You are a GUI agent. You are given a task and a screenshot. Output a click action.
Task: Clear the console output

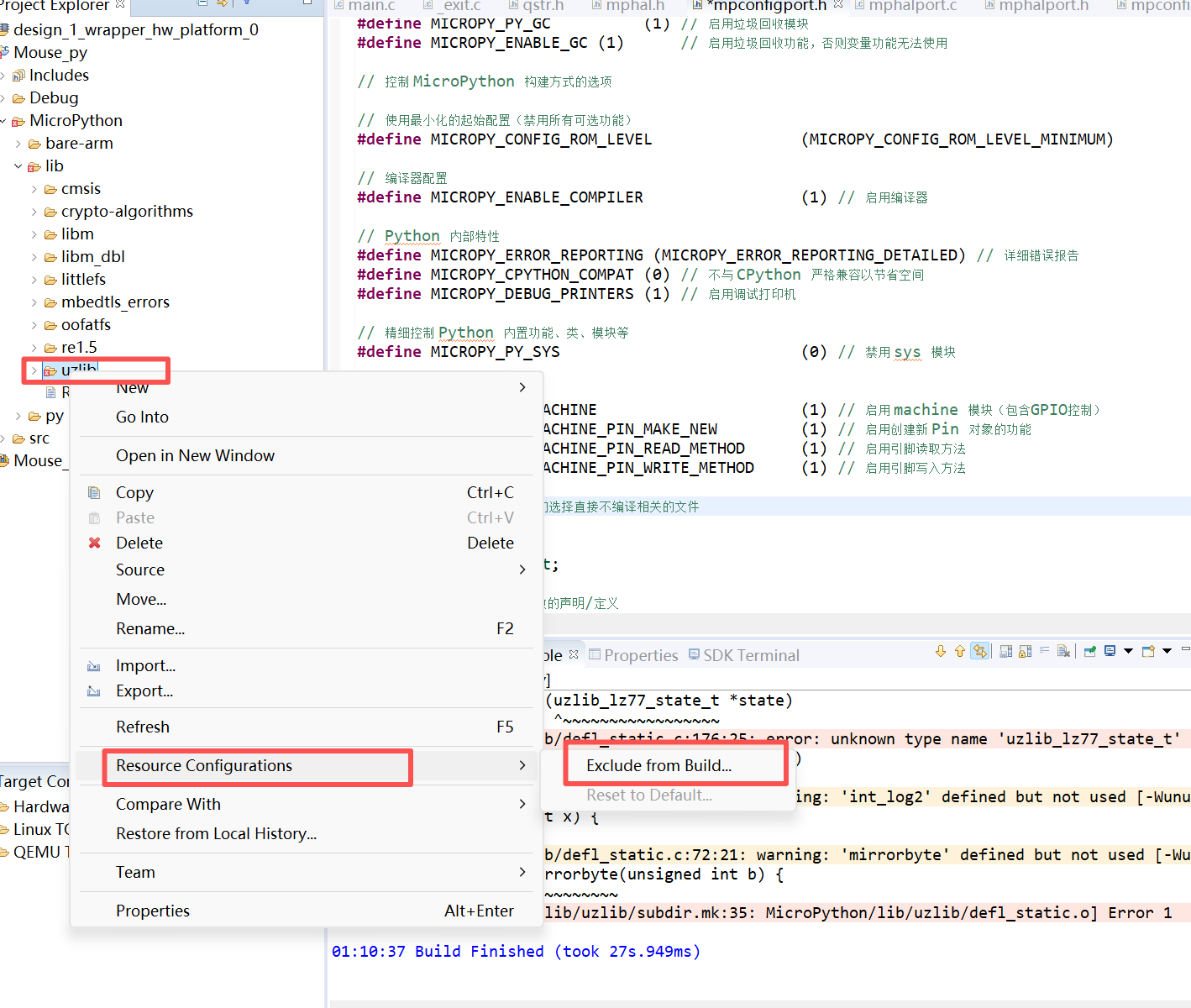pos(1063,652)
